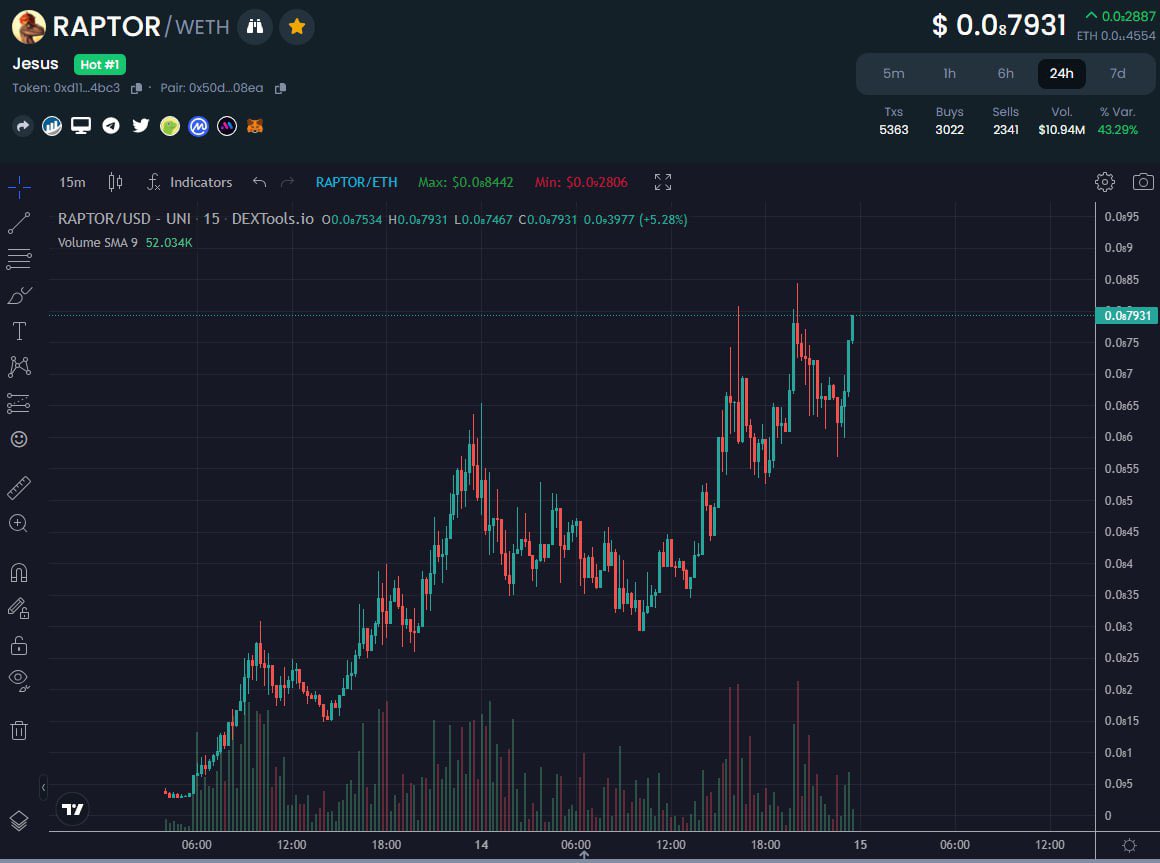Select the zoom in tool

[19, 524]
